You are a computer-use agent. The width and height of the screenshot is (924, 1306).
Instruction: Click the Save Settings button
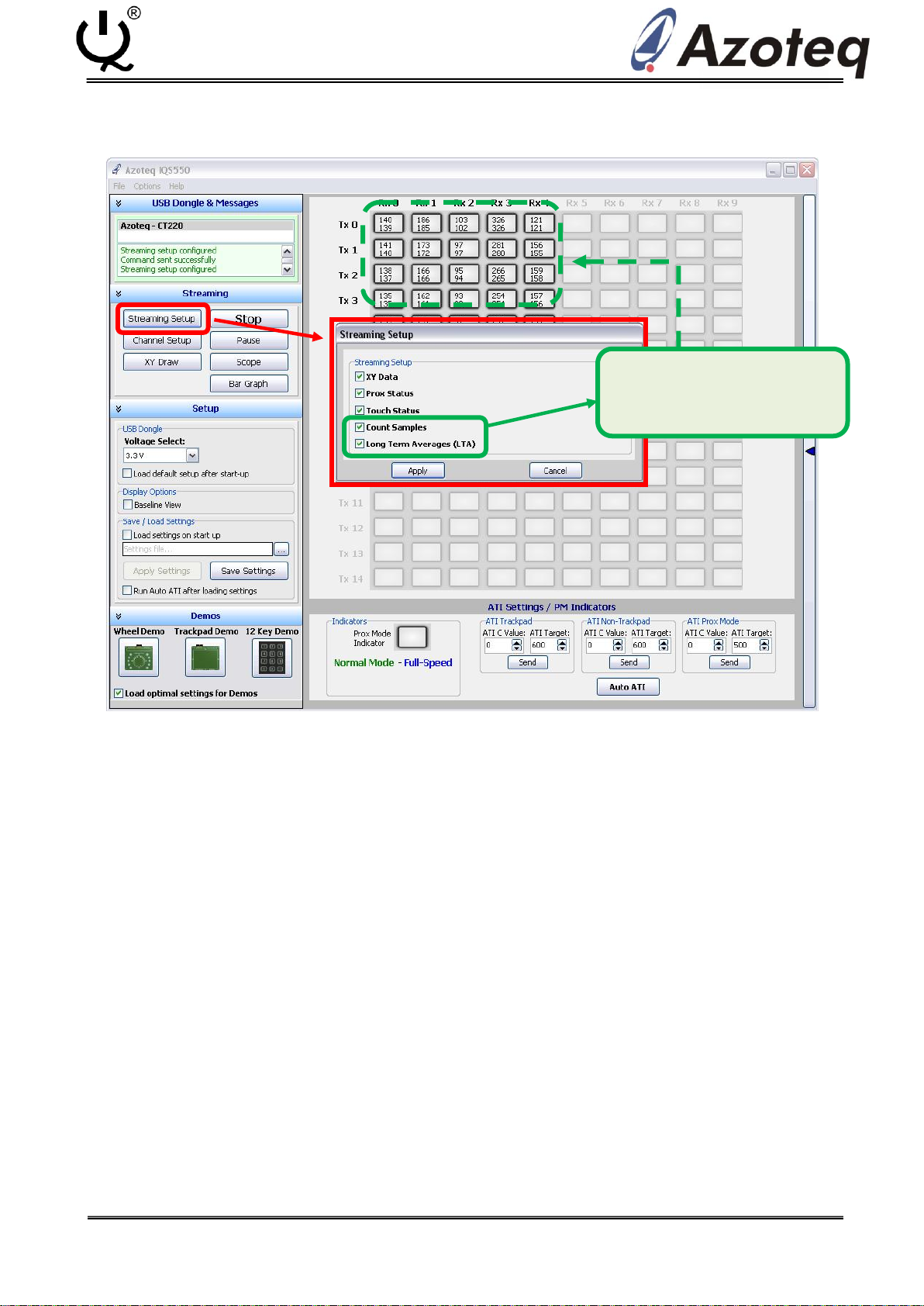[249, 571]
